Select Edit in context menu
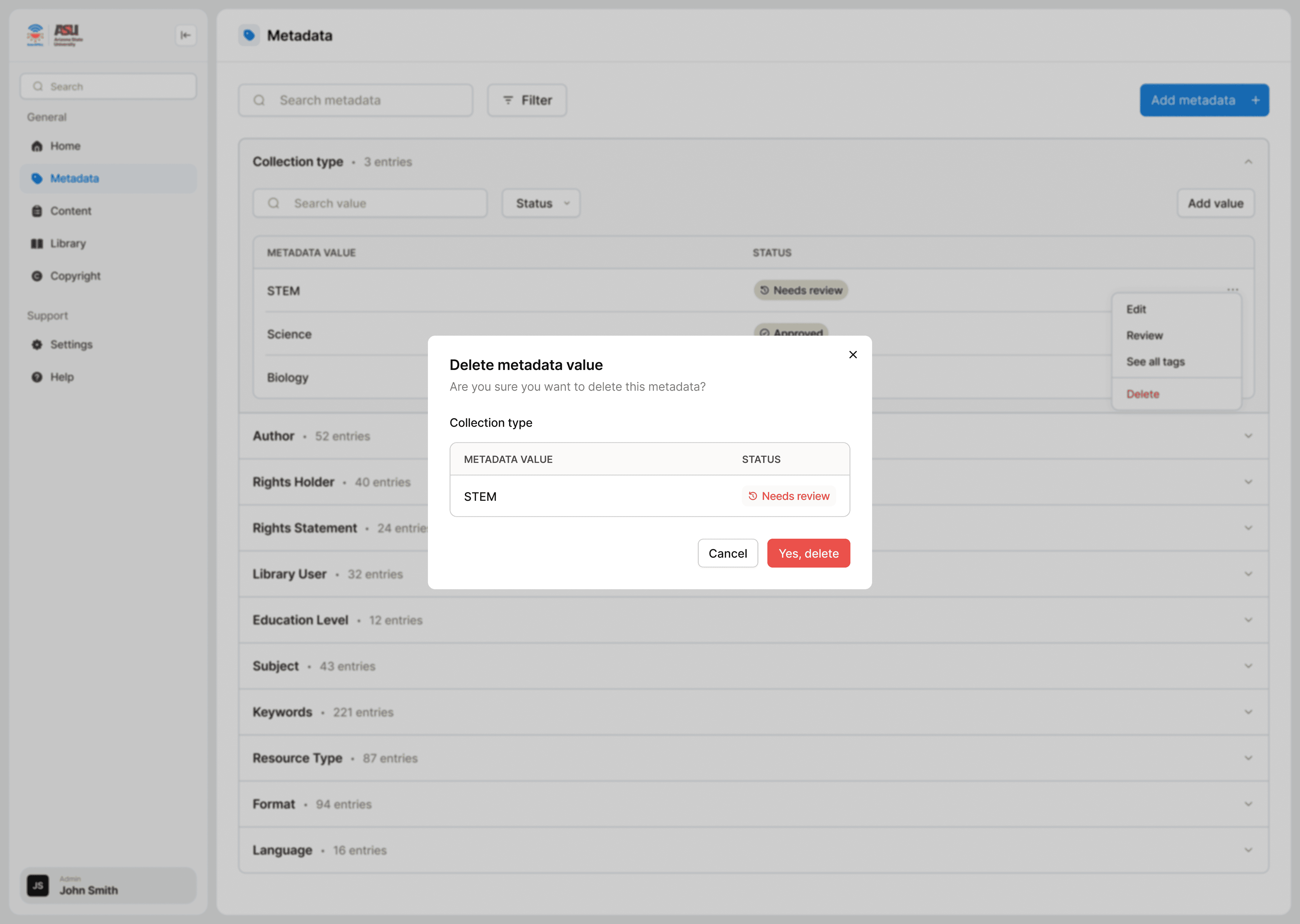 click(1136, 310)
